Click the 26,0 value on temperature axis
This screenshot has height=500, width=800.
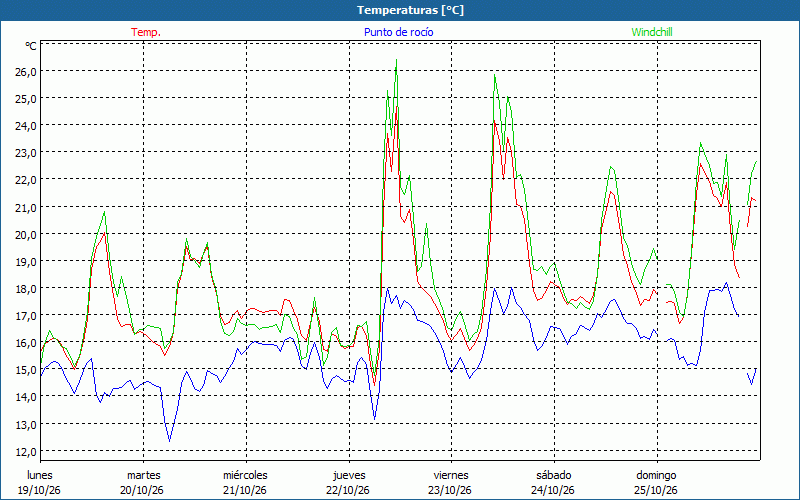pos(25,71)
